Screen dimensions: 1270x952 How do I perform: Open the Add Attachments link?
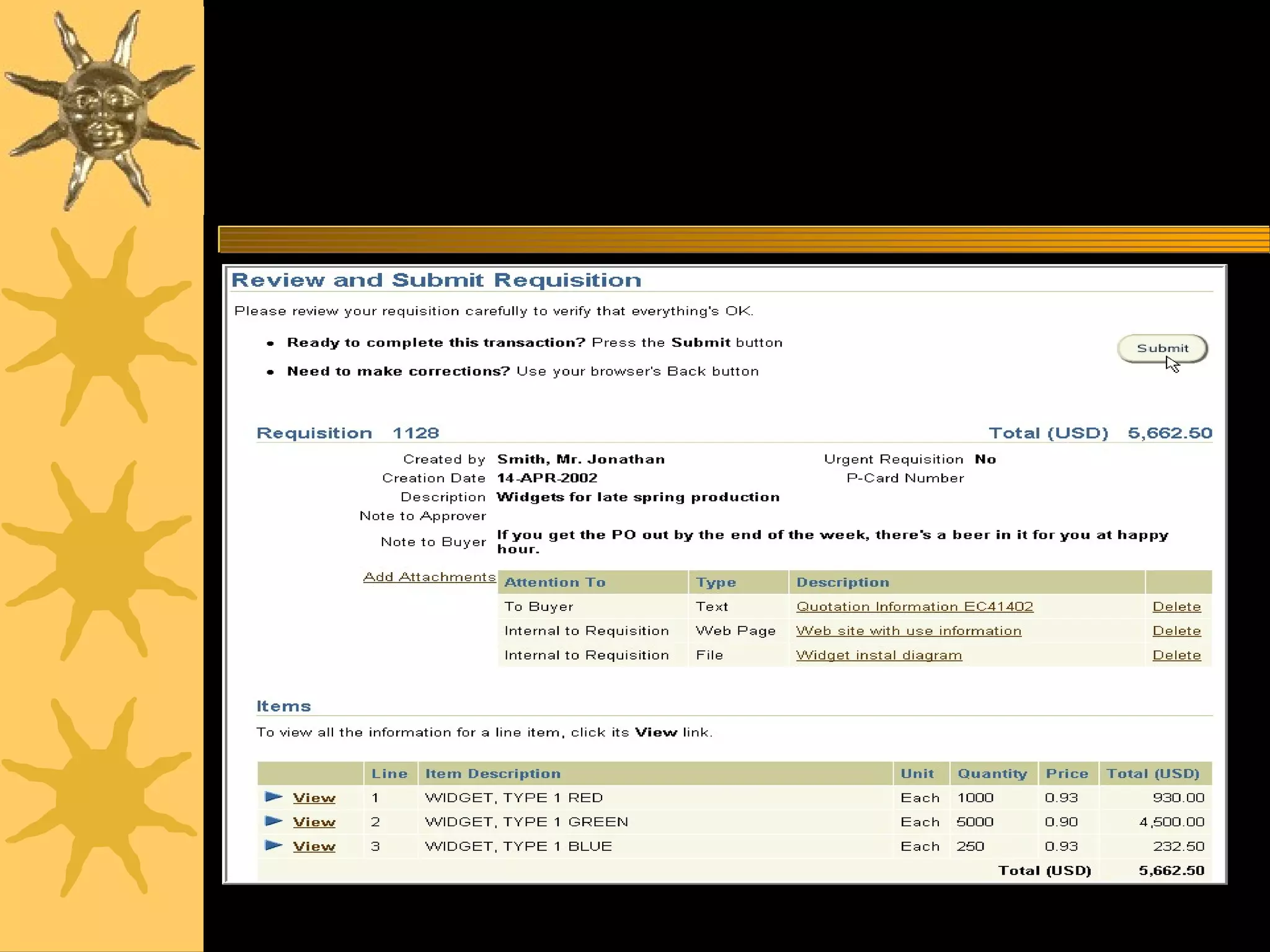(x=429, y=577)
